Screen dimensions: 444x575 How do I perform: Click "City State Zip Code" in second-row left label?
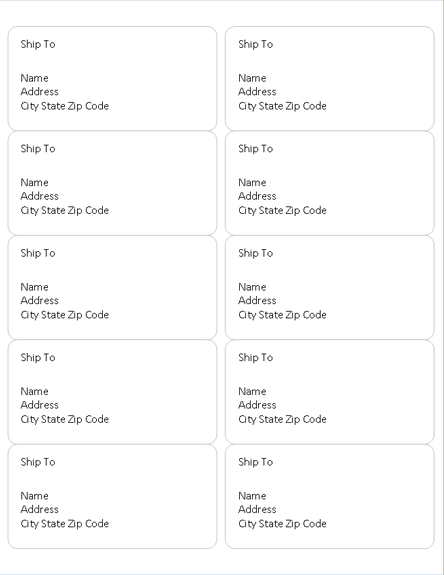[x=65, y=210]
